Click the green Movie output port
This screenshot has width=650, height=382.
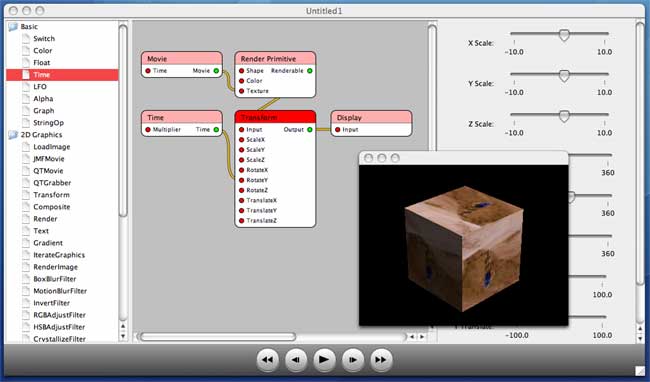[216, 71]
